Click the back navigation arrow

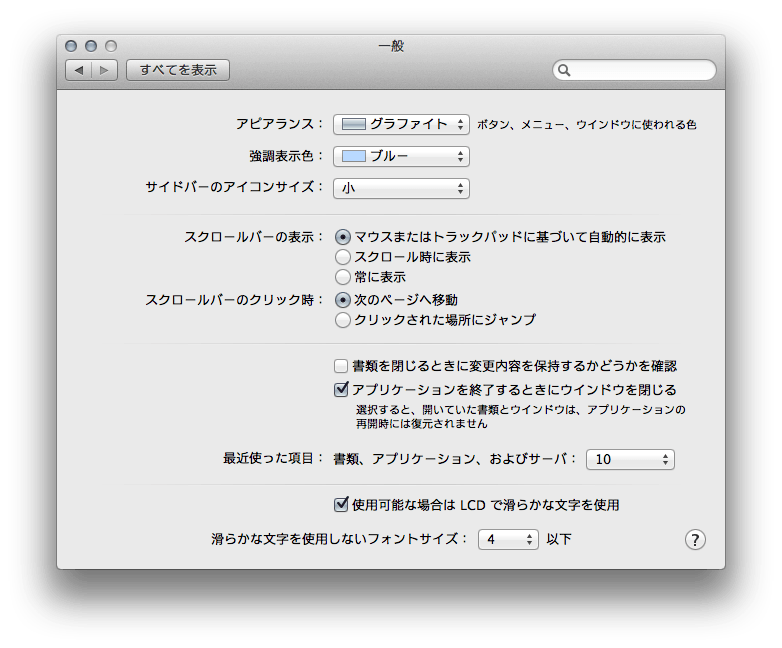click(79, 70)
